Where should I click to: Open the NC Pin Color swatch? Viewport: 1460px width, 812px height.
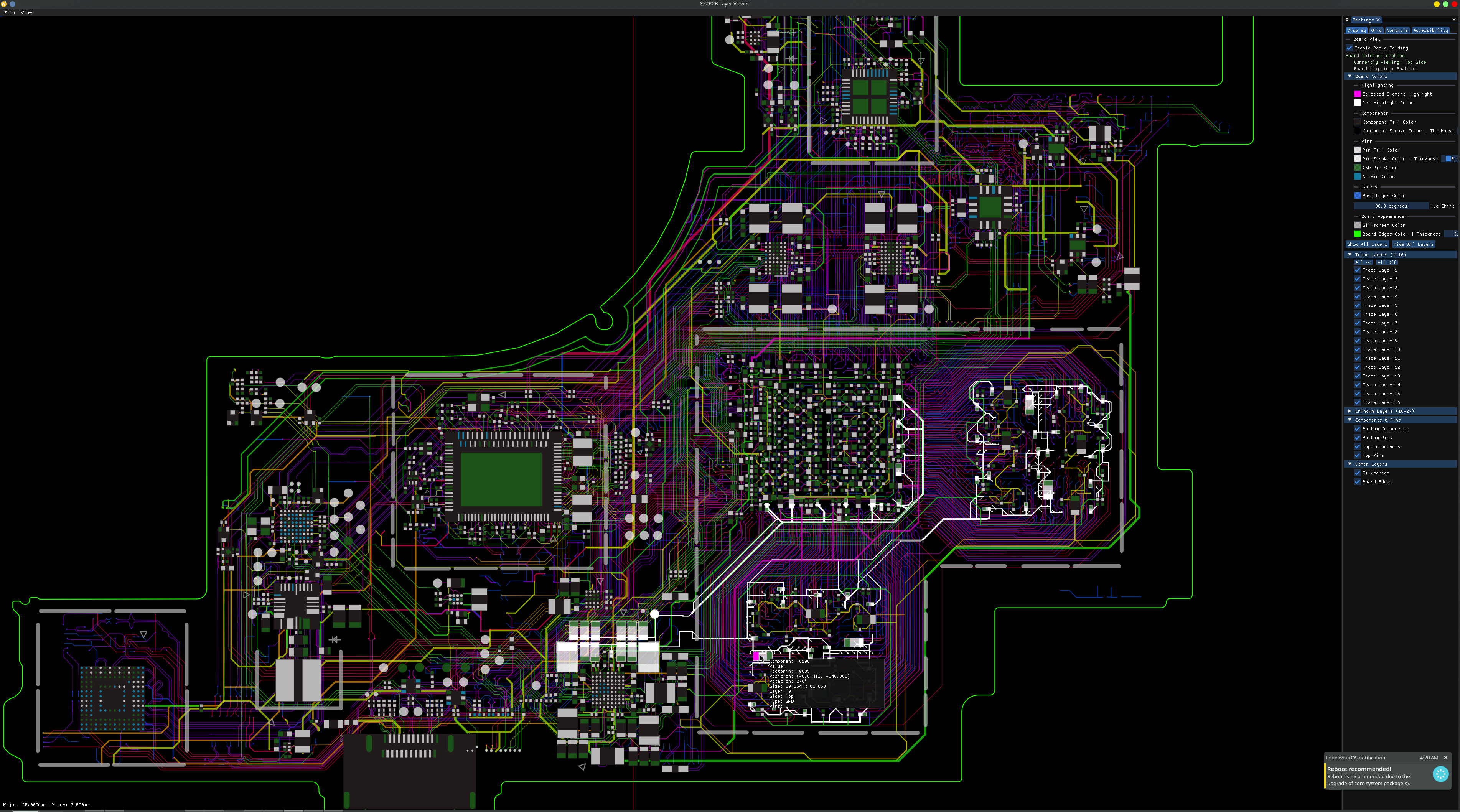coord(1357,177)
